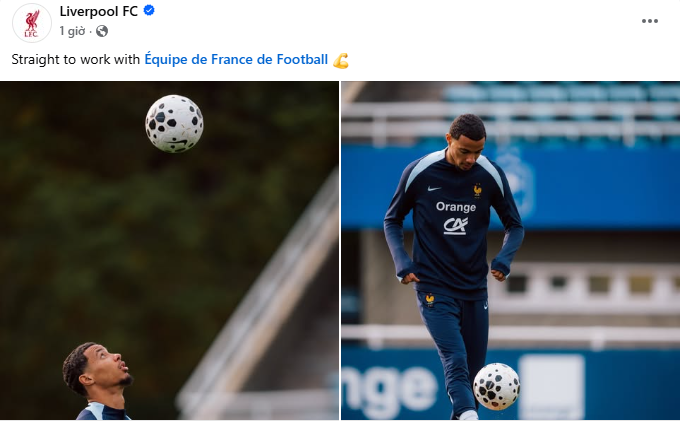
Task: Click the Orange sponsor logo on the jersey
Action: (x=456, y=207)
